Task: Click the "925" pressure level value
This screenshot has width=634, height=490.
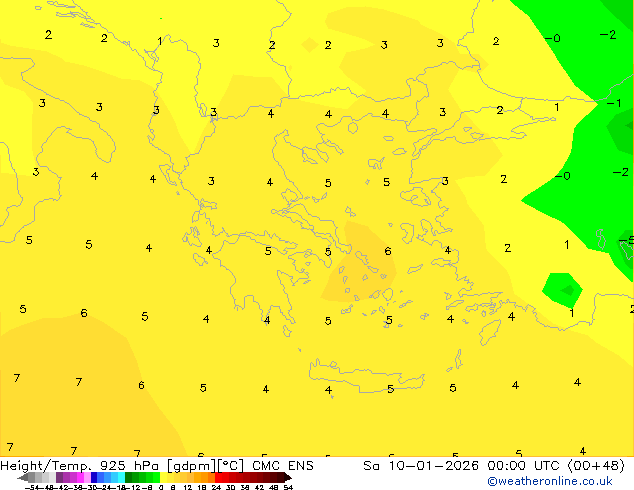Action: (x=113, y=466)
